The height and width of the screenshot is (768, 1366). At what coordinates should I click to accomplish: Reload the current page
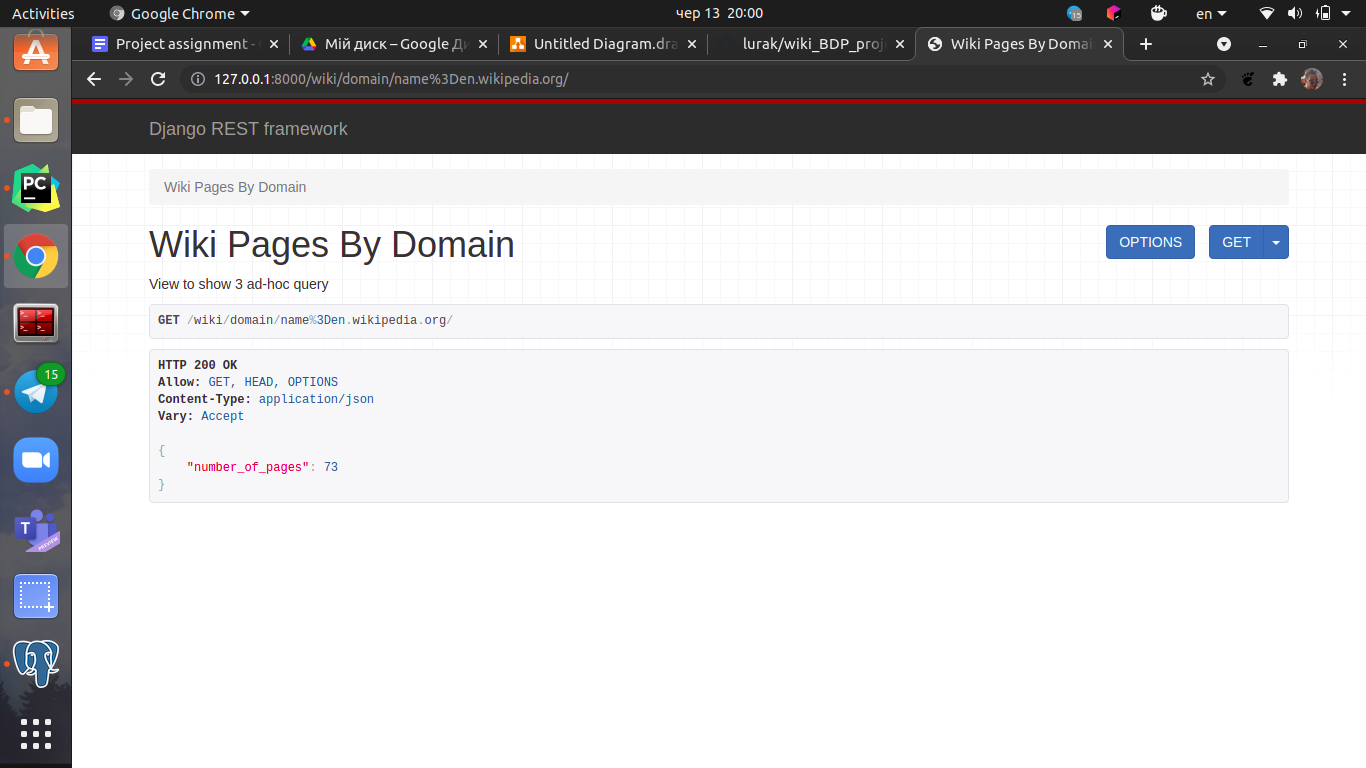(x=157, y=79)
